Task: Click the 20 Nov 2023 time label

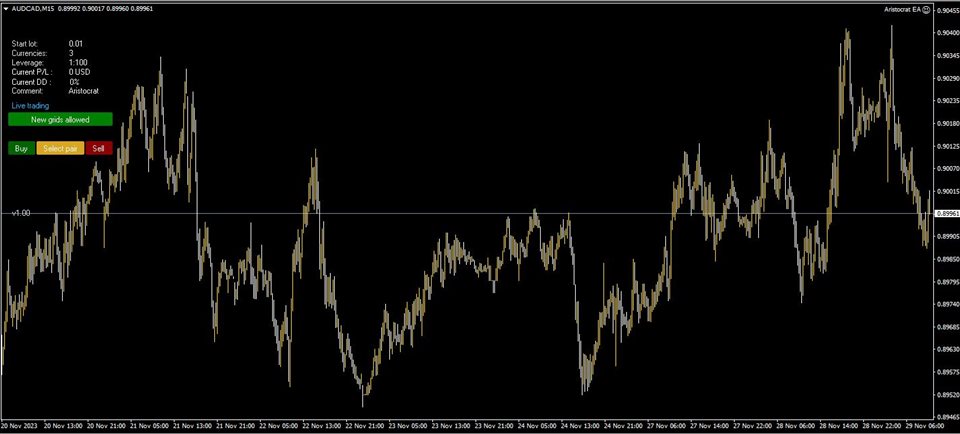Action: (x=17, y=425)
